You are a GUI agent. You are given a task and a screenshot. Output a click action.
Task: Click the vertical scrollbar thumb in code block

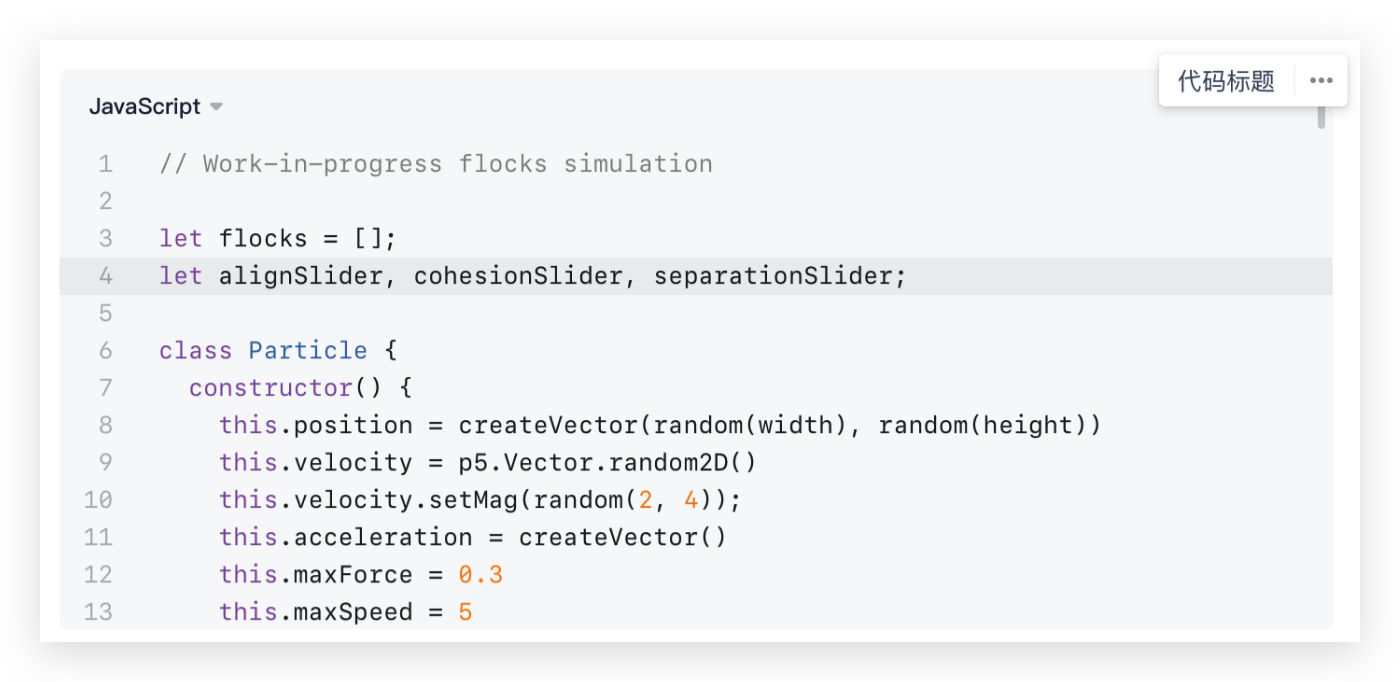tap(1321, 116)
